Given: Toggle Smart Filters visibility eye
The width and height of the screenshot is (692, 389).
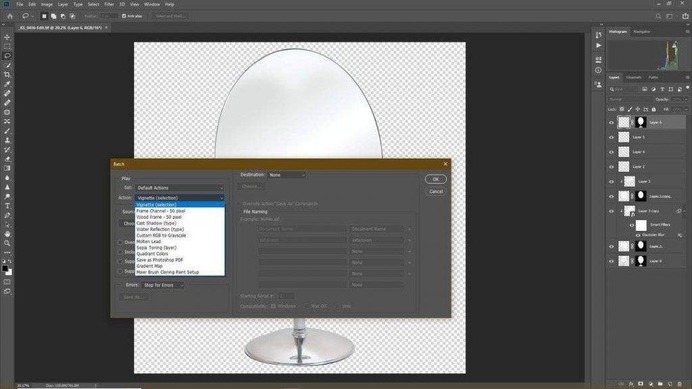Looking at the screenshot, I should 632,225.
